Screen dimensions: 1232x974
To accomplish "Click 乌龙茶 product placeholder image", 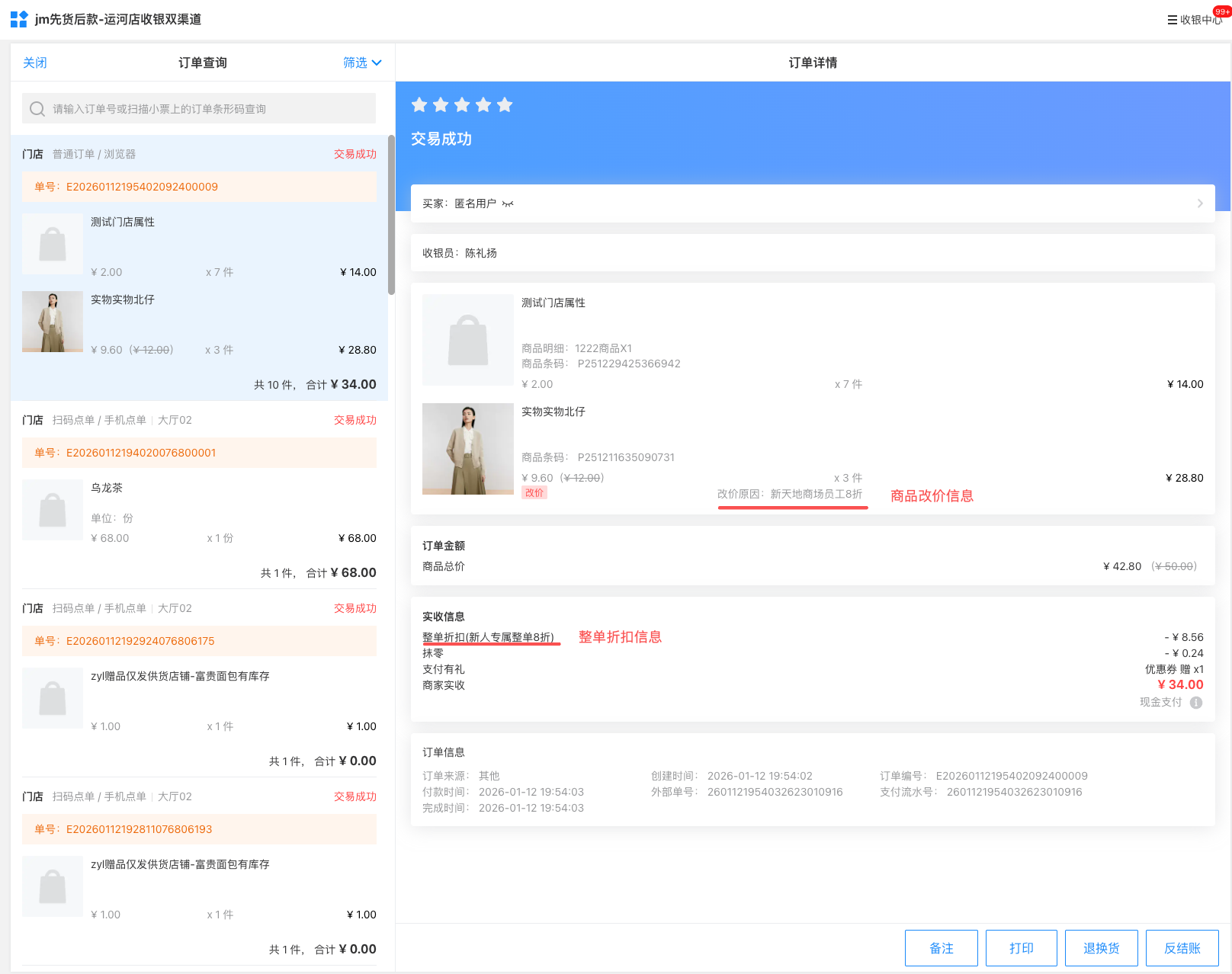I will coord(53,510).
